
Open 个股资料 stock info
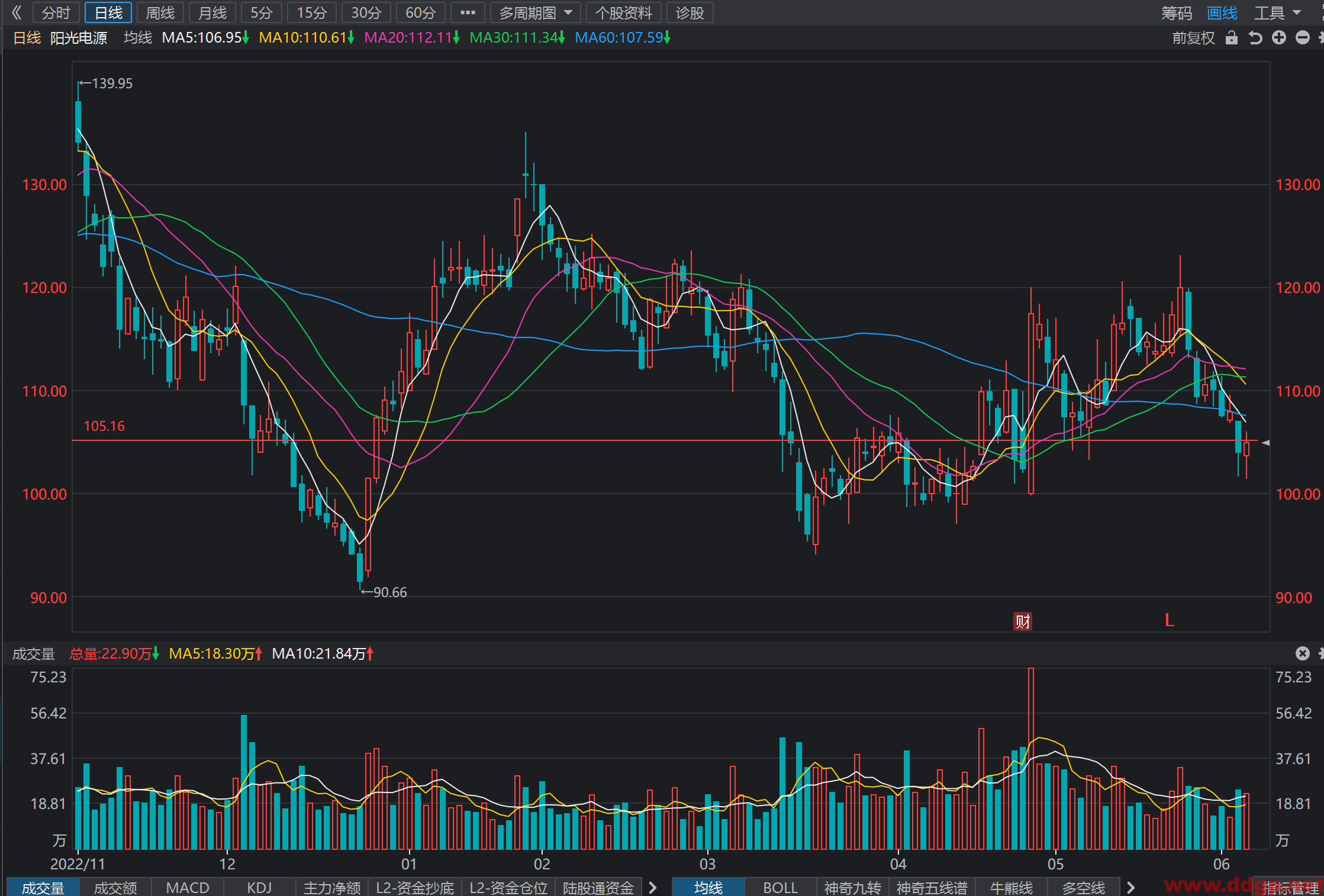click(624, 12)
